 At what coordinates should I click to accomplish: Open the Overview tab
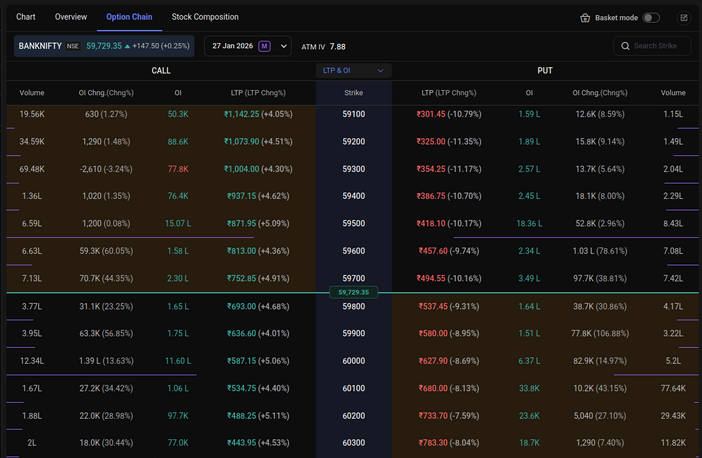click(71, 17)
